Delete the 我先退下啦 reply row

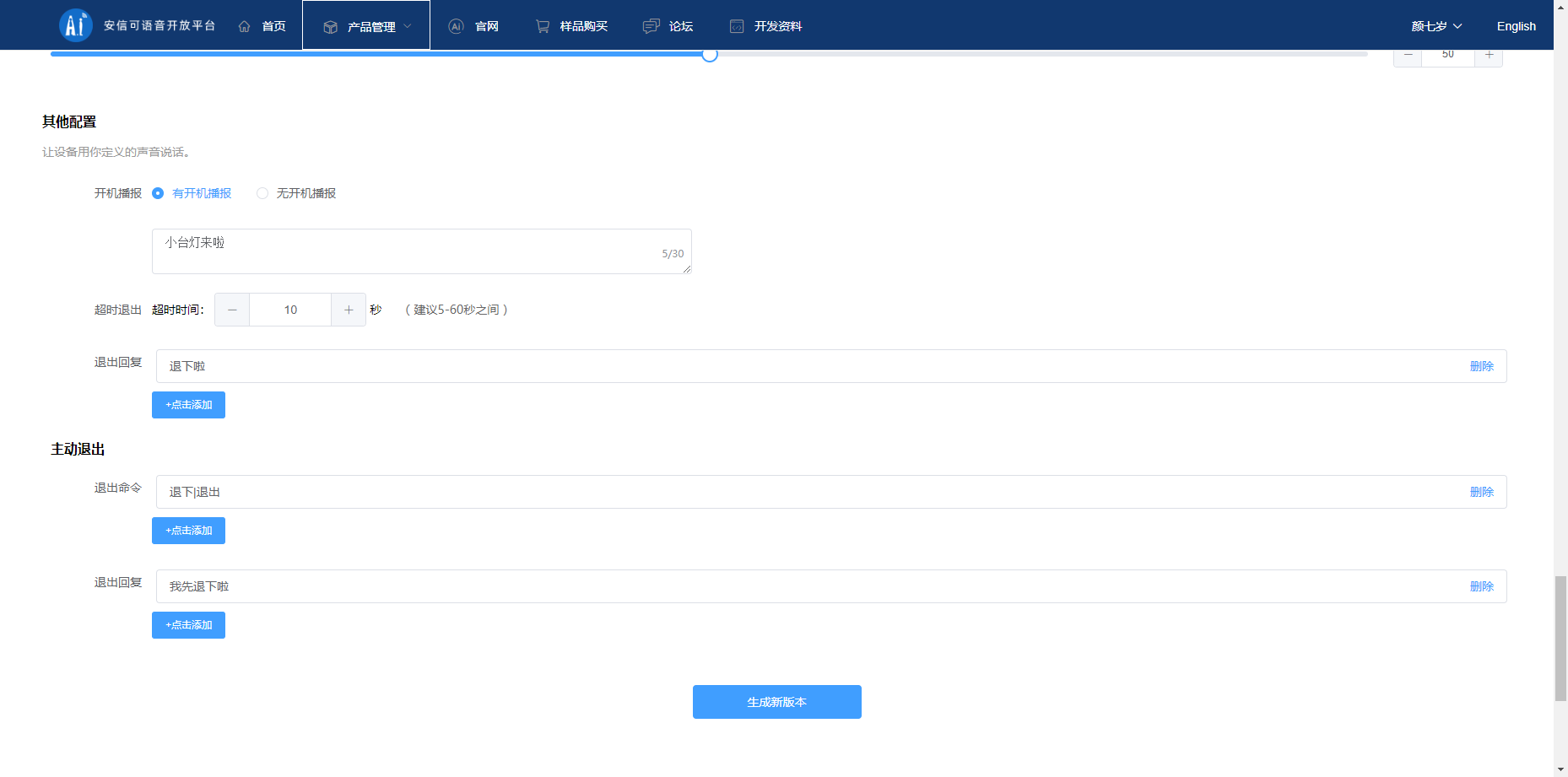point(1482,586)
